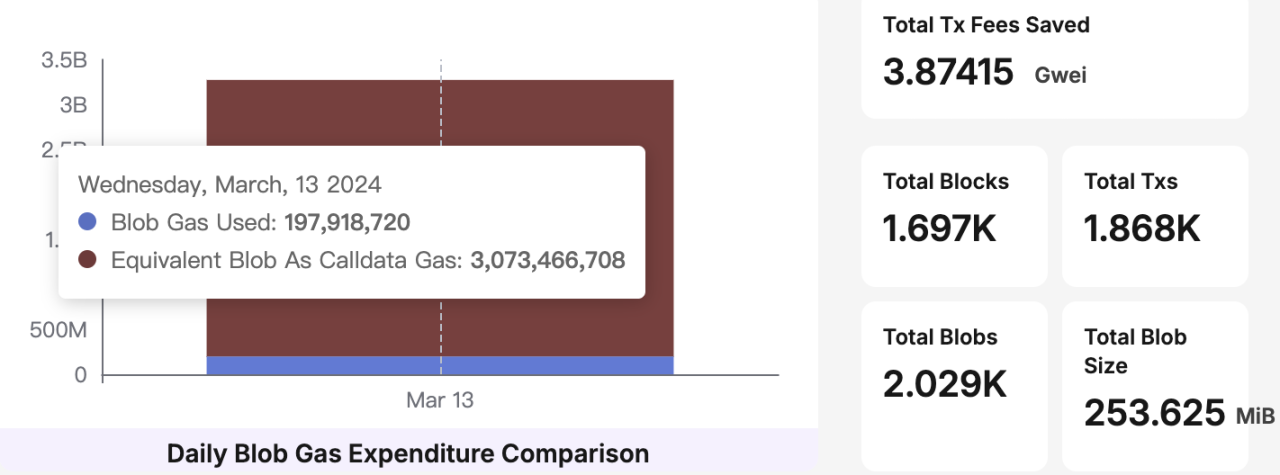Screen dimensions: 1280x475
Task: Click the 253.625 MiB value
Action: [1166, 412]
